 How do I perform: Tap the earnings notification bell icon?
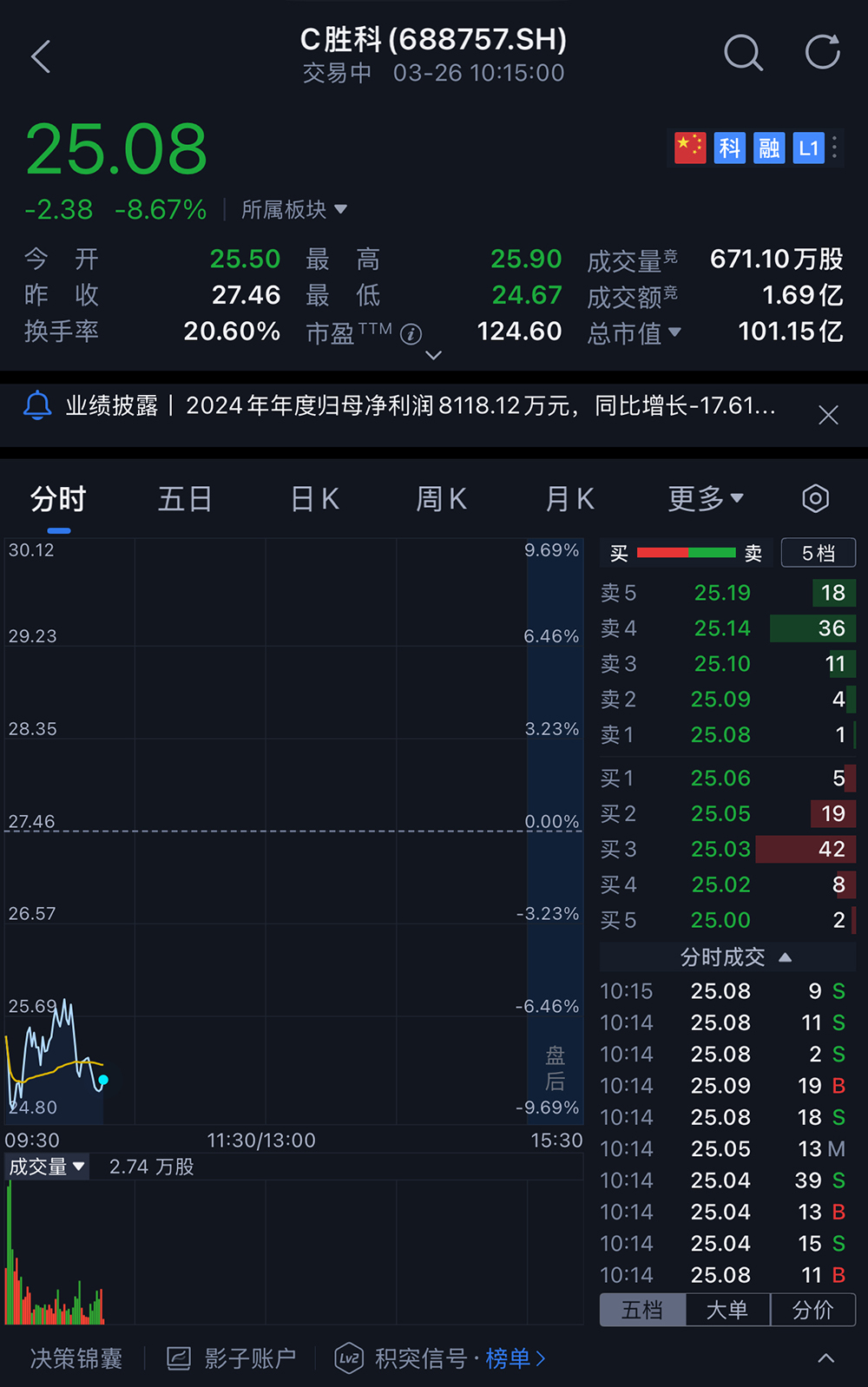(x=37, y=405)
